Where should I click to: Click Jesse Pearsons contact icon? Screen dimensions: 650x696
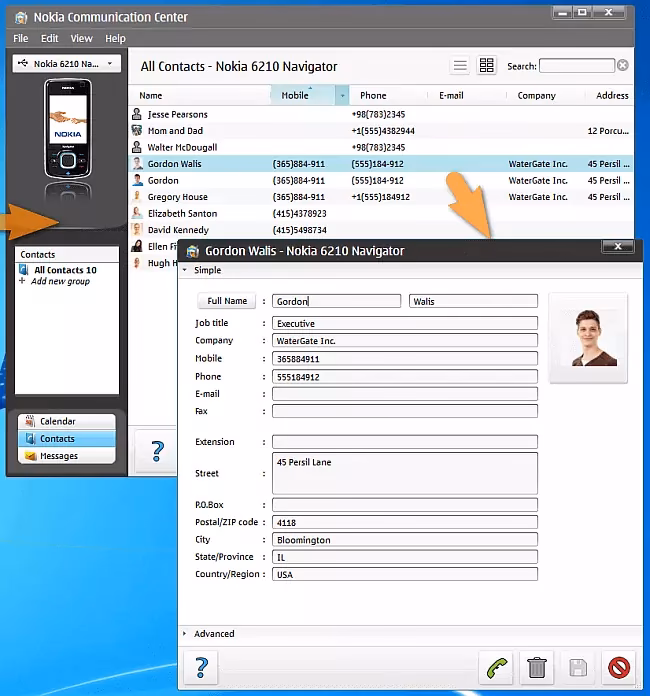point(137,114)
